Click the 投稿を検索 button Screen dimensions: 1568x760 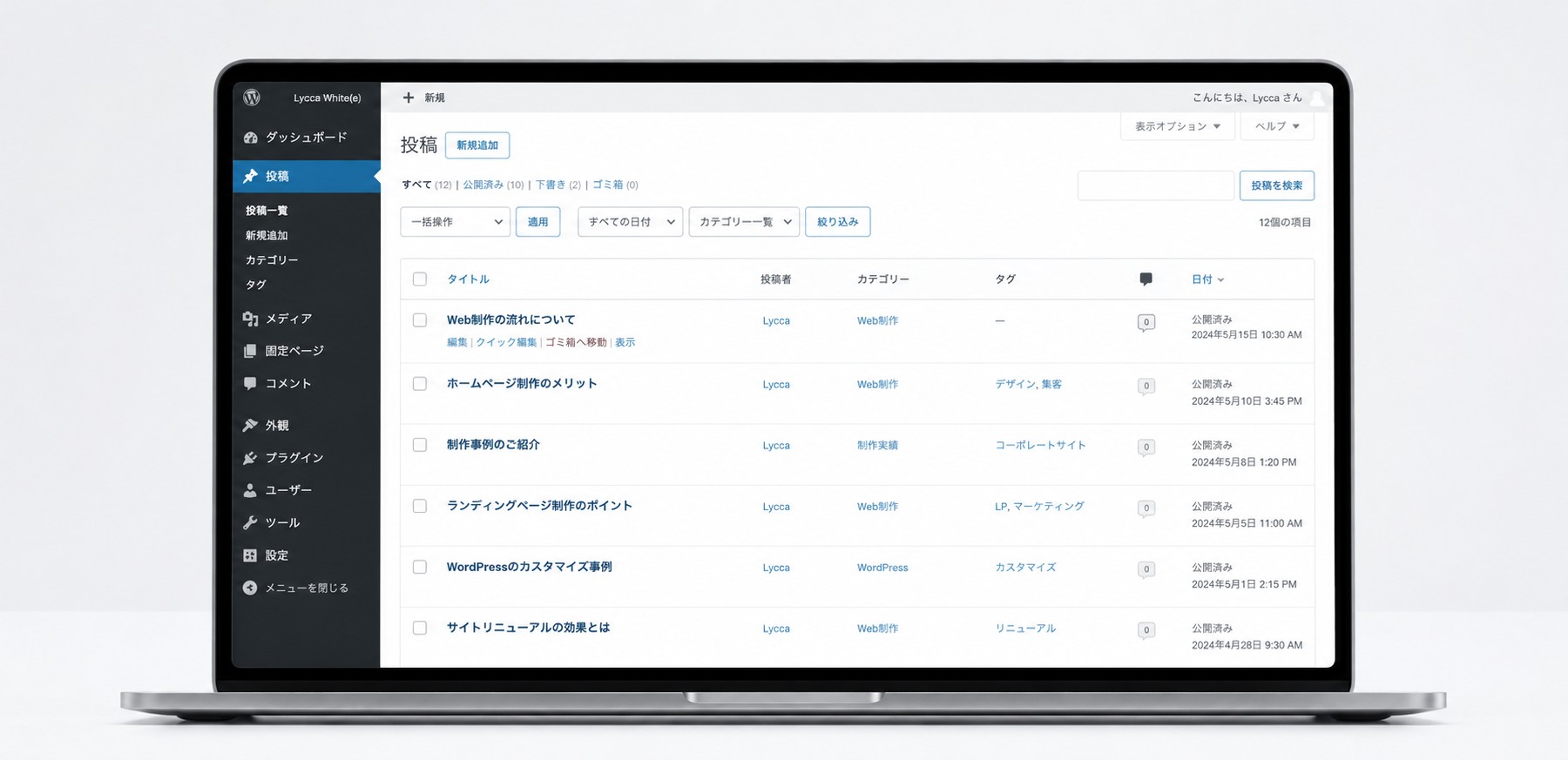[x=1277, y=185]
